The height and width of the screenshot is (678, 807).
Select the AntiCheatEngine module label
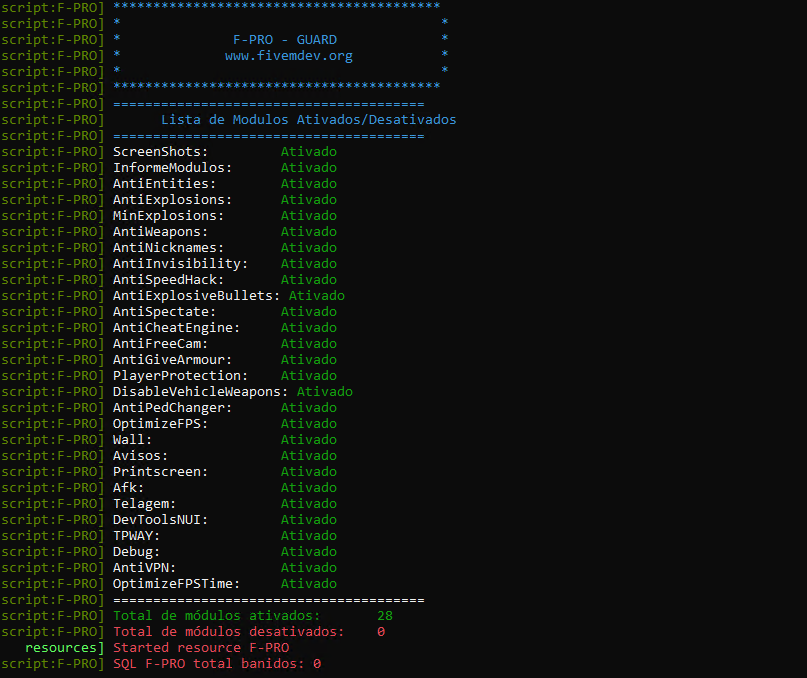click(176, 328)
